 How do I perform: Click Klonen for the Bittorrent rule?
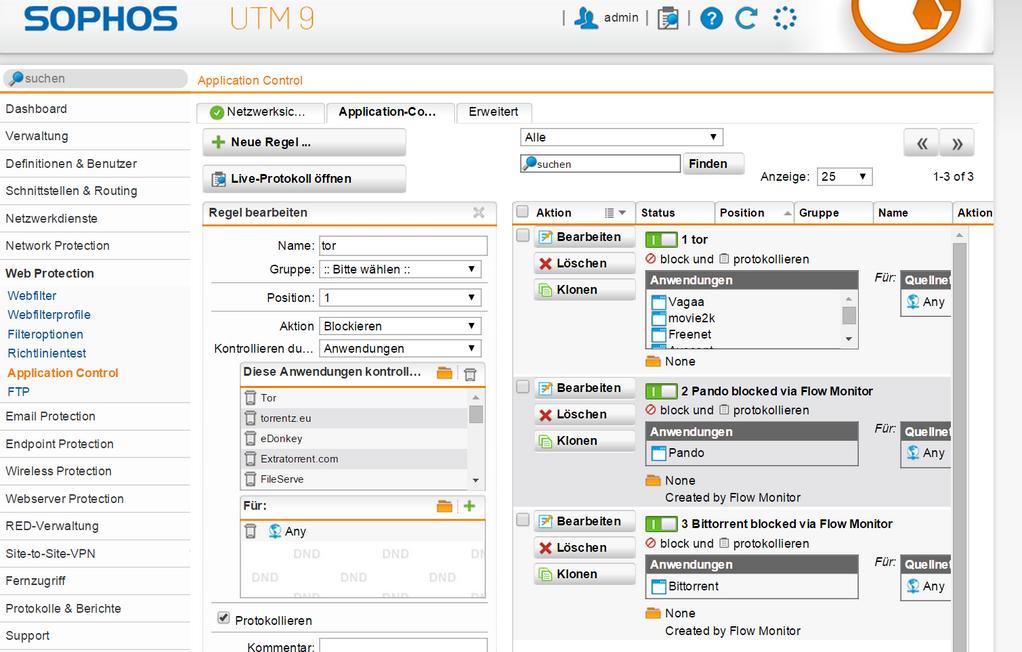(584, 574)
